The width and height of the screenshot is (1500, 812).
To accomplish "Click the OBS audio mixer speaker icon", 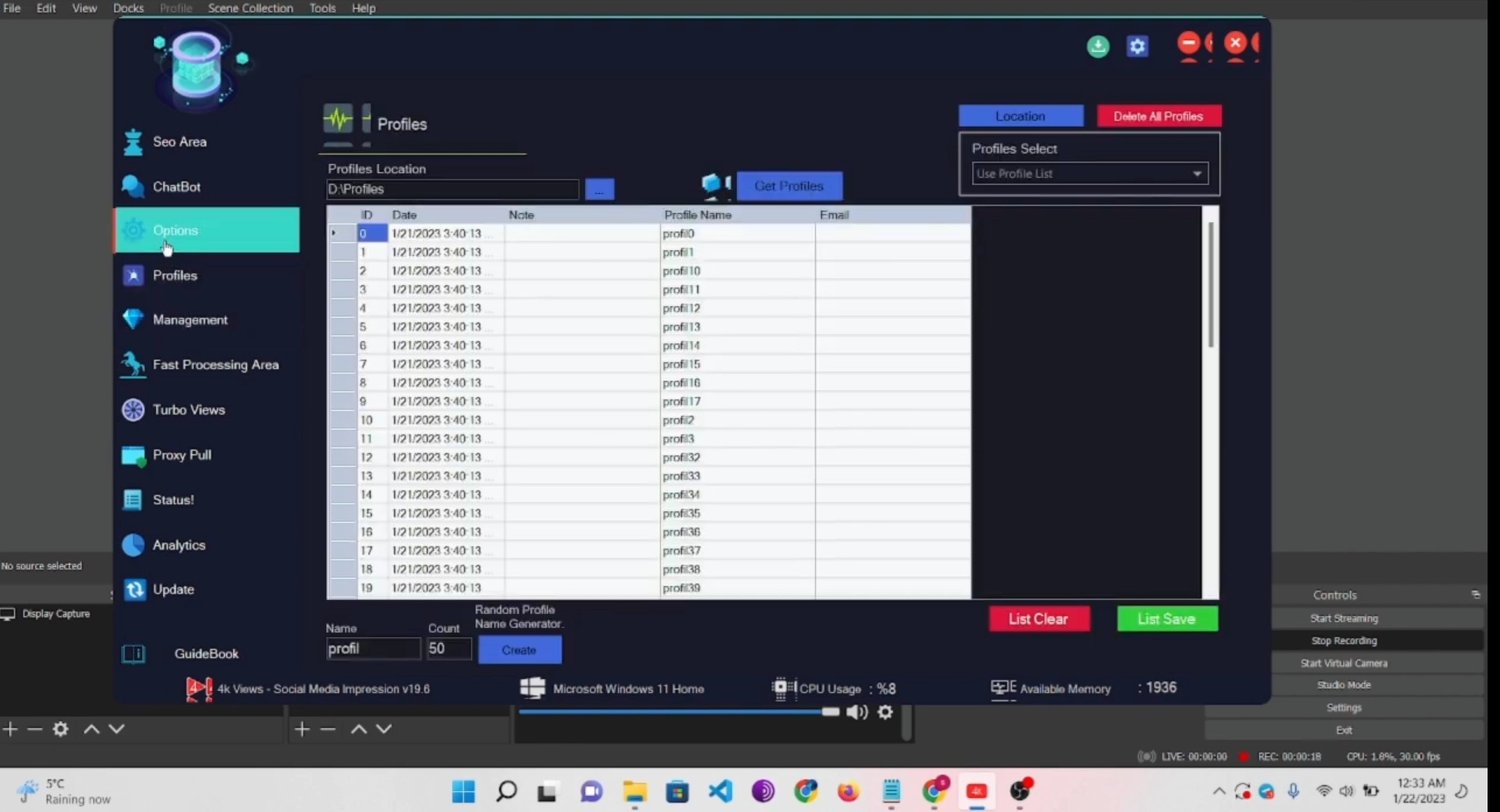I will pyautogui.click(x=857, y=712).
